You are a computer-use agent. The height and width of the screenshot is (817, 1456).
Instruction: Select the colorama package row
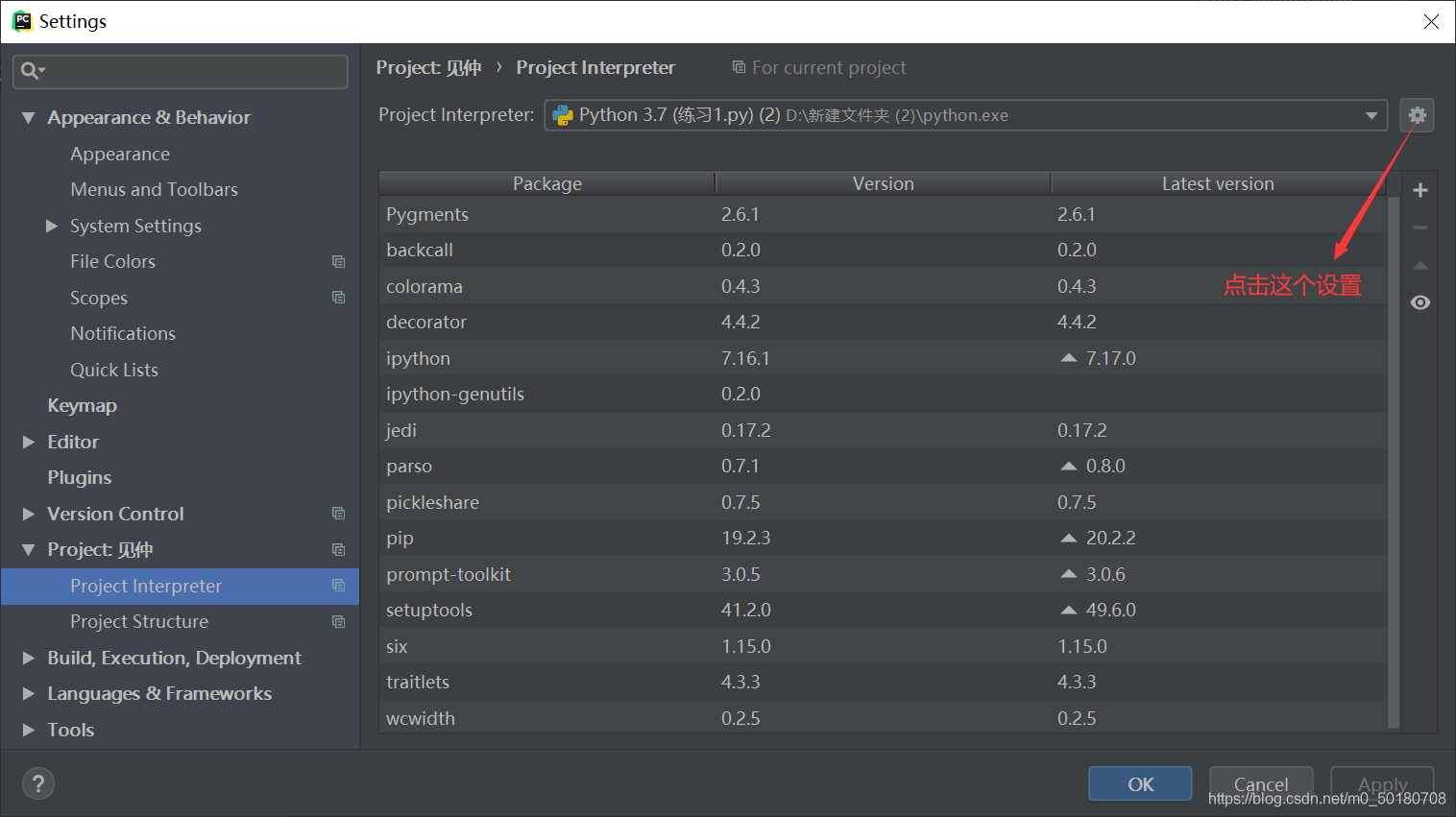coord(884,286)
